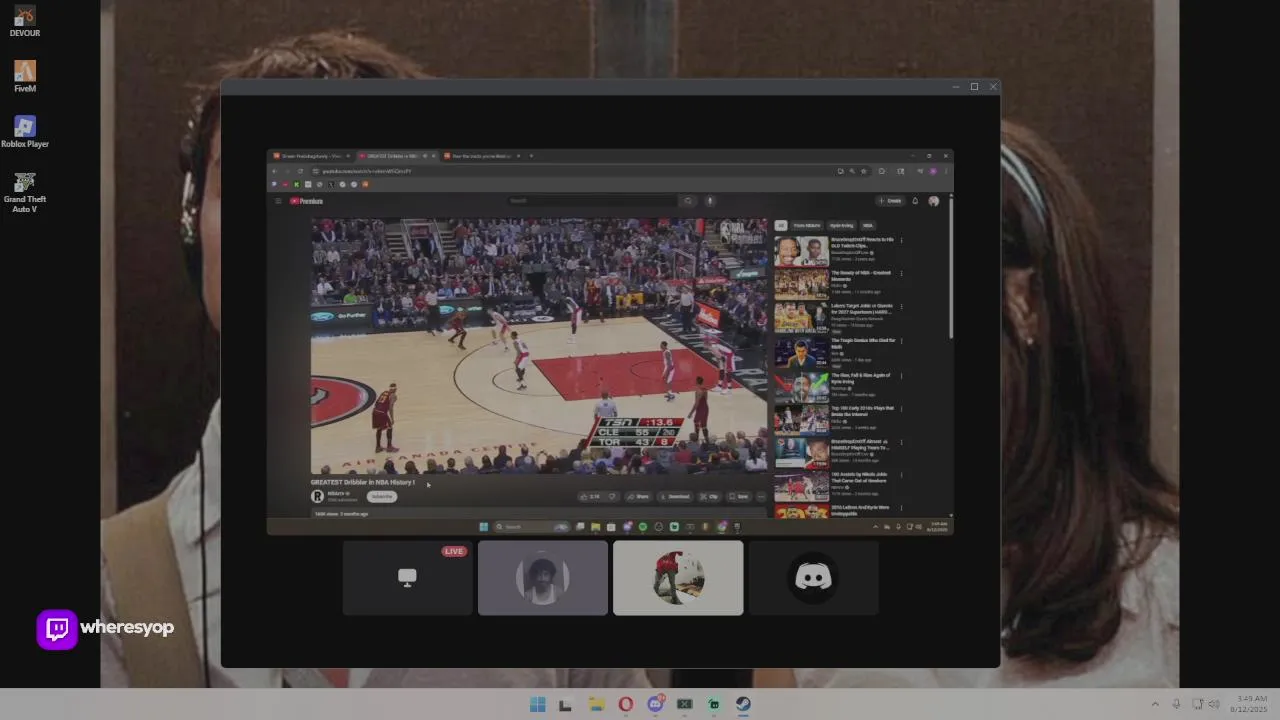Screen dimensions: 1280x720
Task: Open the YouTube account avatar in stream
Action: [x=934, y=201]
